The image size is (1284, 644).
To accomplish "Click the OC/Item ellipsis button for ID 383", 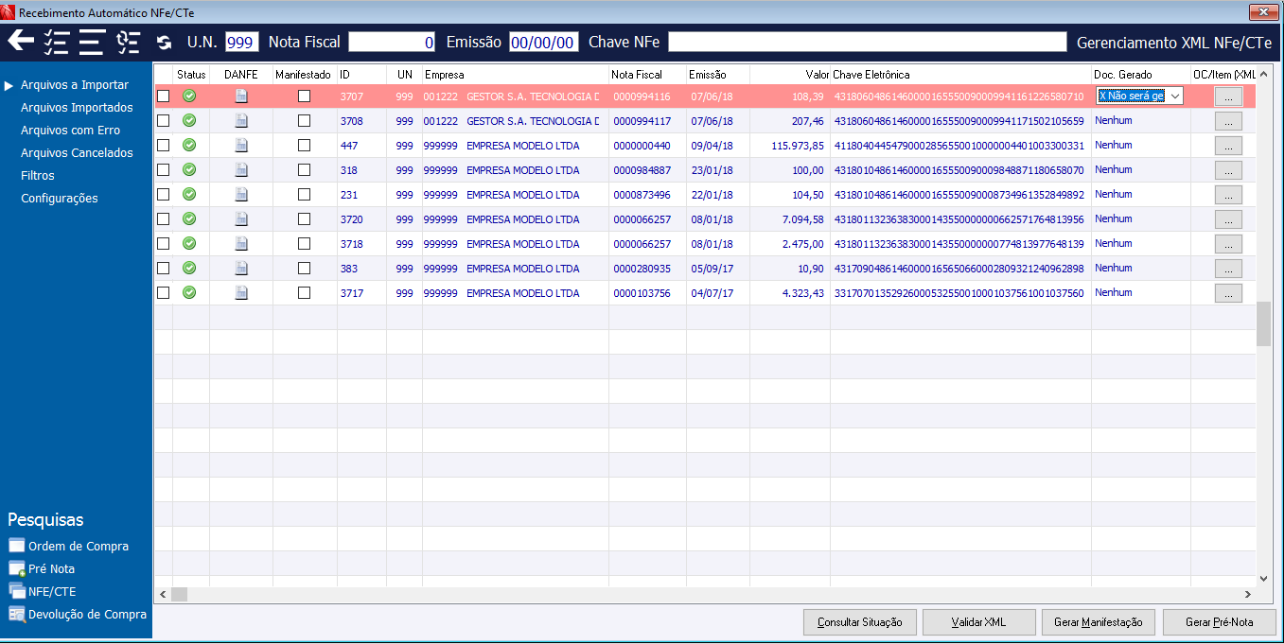I will coord(1228,269).
